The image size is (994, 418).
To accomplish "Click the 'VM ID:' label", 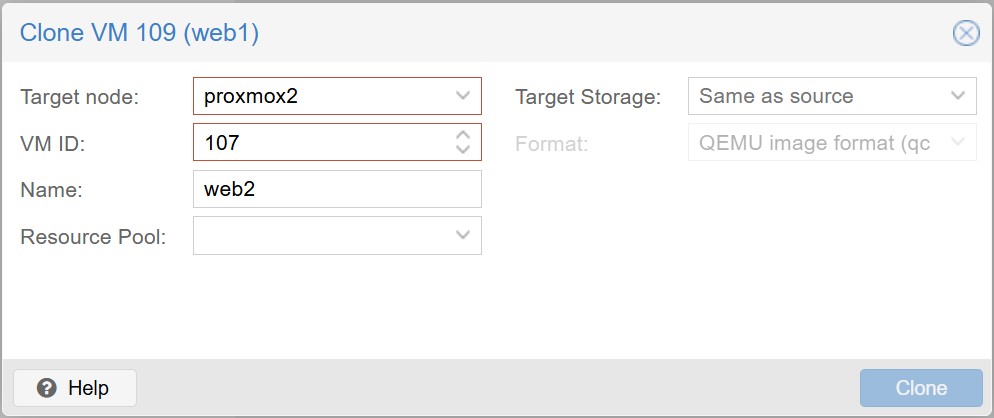I will coord(53,143).
